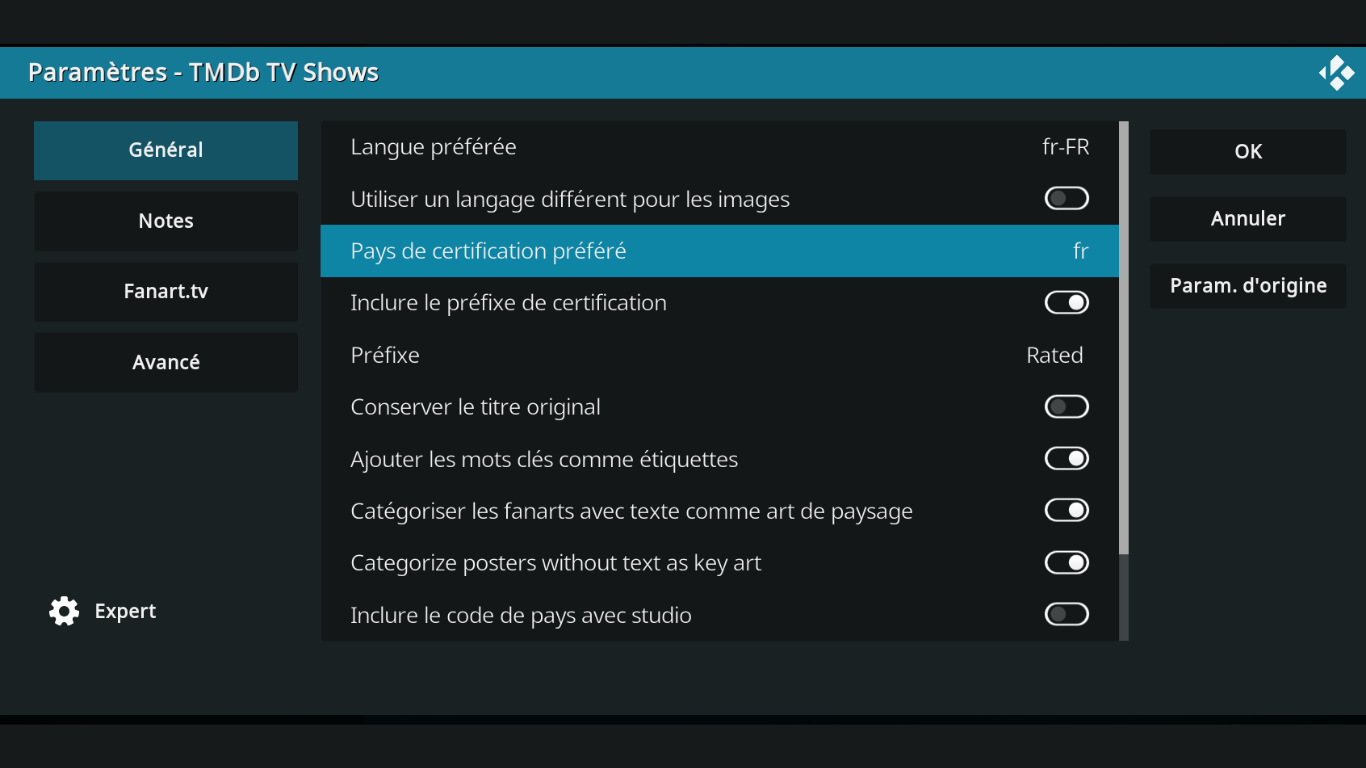Click the Kodi logo icon

click(x=1336, y=73)
